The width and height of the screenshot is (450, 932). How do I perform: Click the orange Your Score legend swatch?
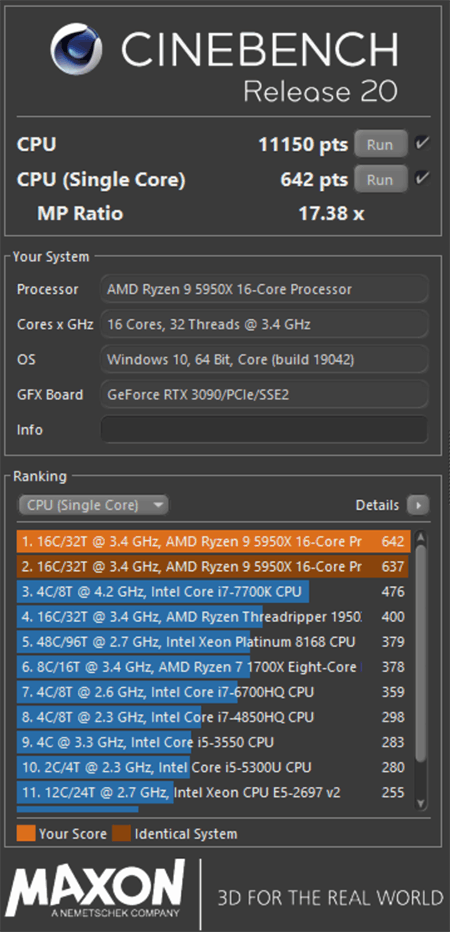tap(26, 833)
